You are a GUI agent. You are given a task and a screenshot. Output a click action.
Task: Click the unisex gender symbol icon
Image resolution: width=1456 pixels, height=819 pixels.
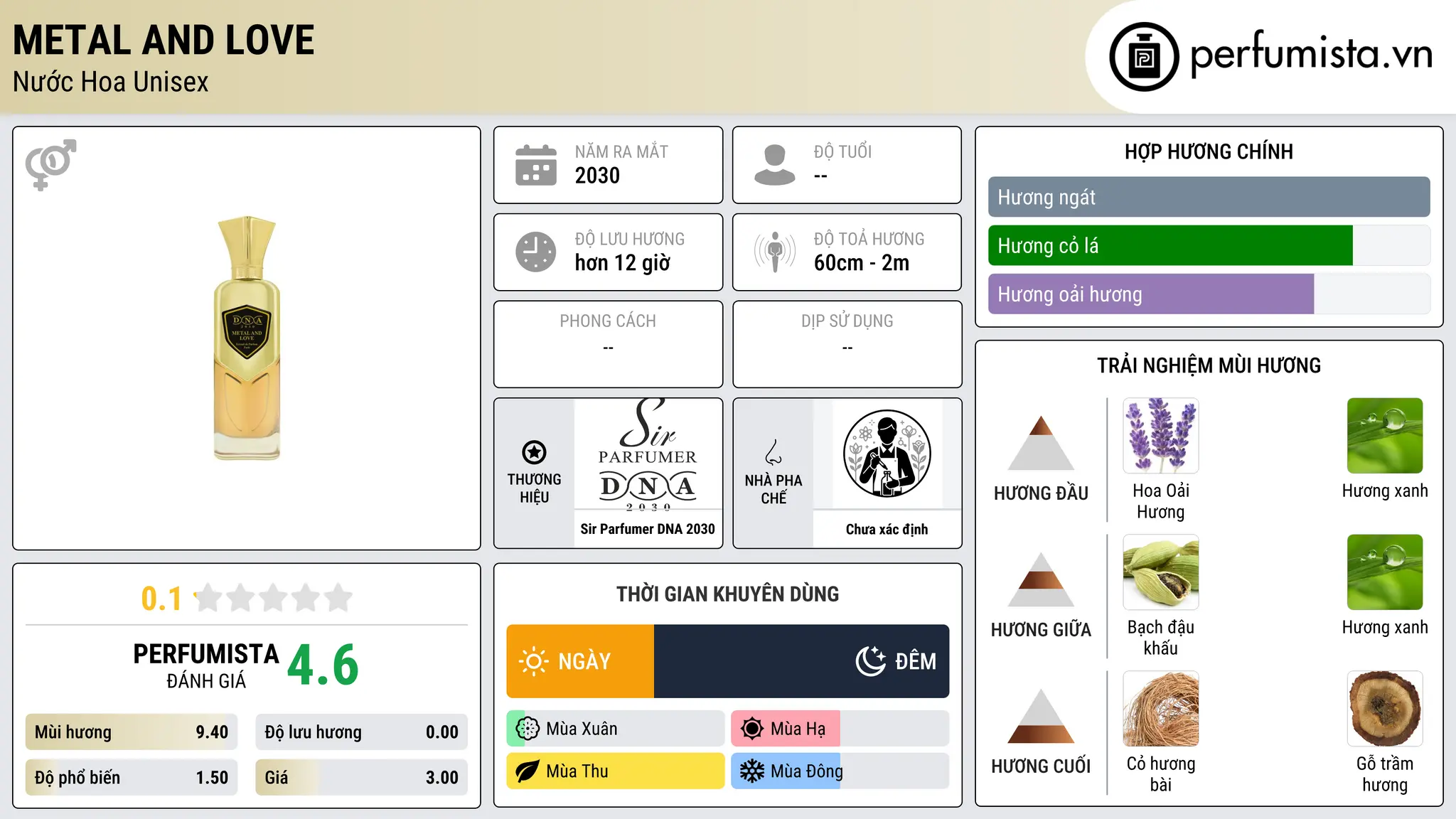click(50, 165)
